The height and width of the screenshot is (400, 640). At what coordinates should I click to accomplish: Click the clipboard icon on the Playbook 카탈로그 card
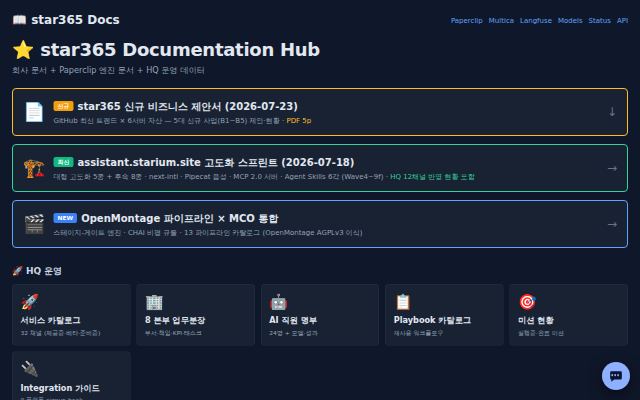coord(403,302)
